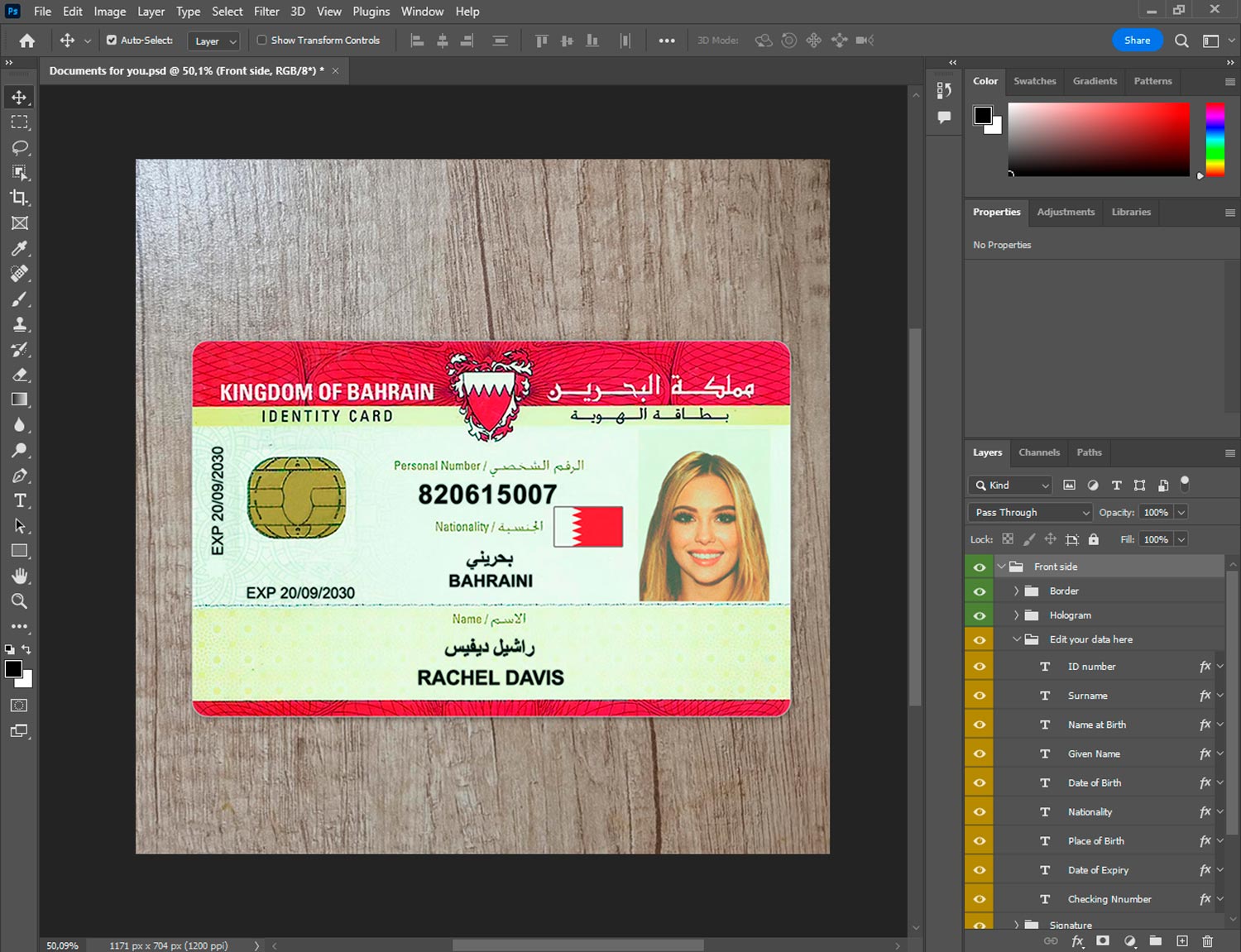1241x952 pixels.
Task: Select the Crop tool
Action: pos(20,198)
